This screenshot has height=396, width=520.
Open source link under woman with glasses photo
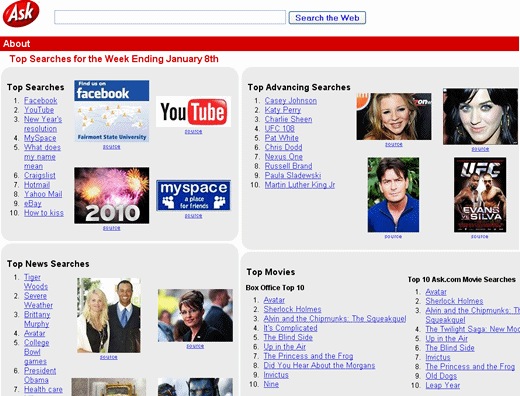pos(195,346)
